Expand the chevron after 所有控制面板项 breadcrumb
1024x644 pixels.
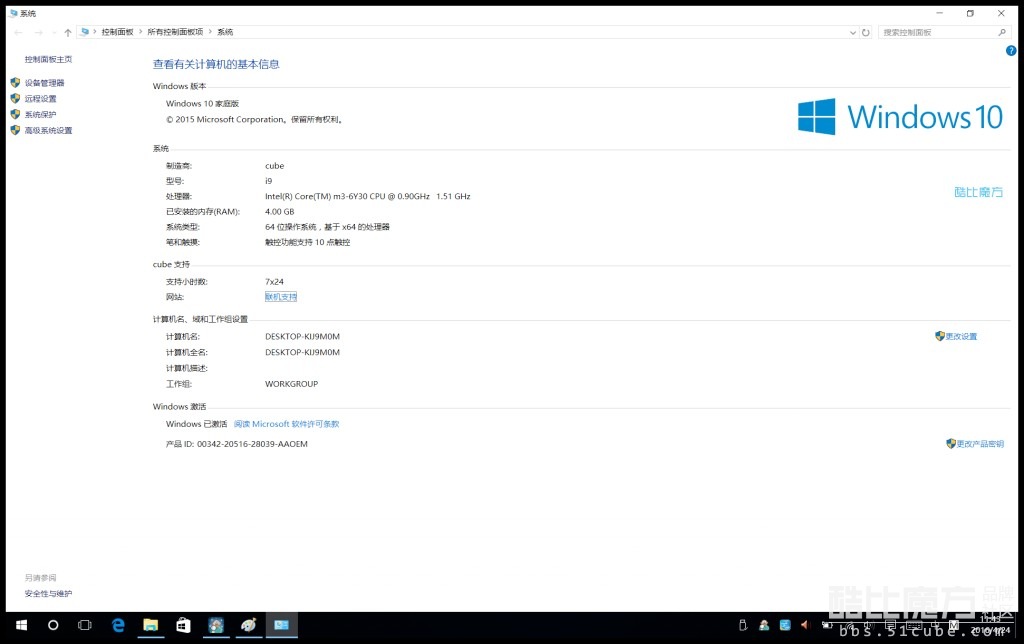[211, 33]
